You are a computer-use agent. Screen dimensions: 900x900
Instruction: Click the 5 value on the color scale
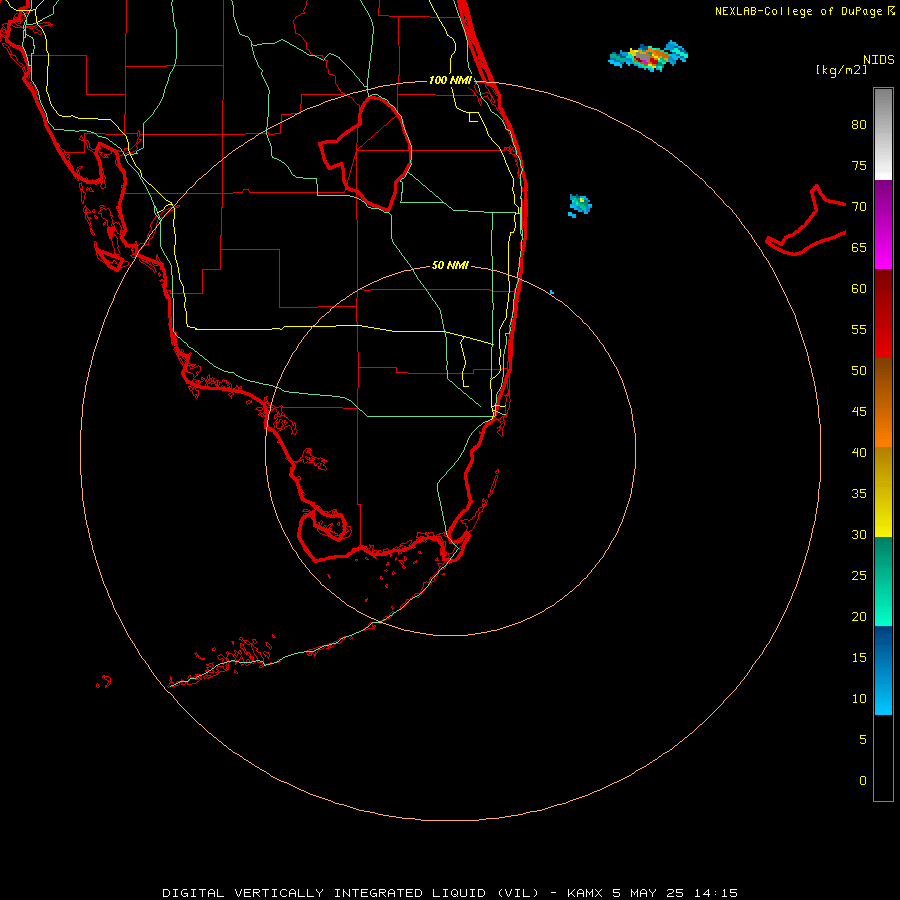tap(863, 740)
